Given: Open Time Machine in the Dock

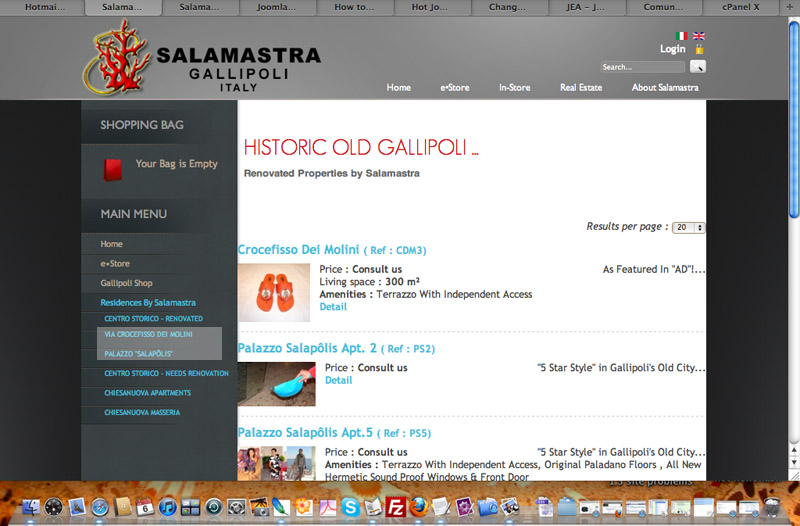Looking at the screenshot, I should [213, 507].
